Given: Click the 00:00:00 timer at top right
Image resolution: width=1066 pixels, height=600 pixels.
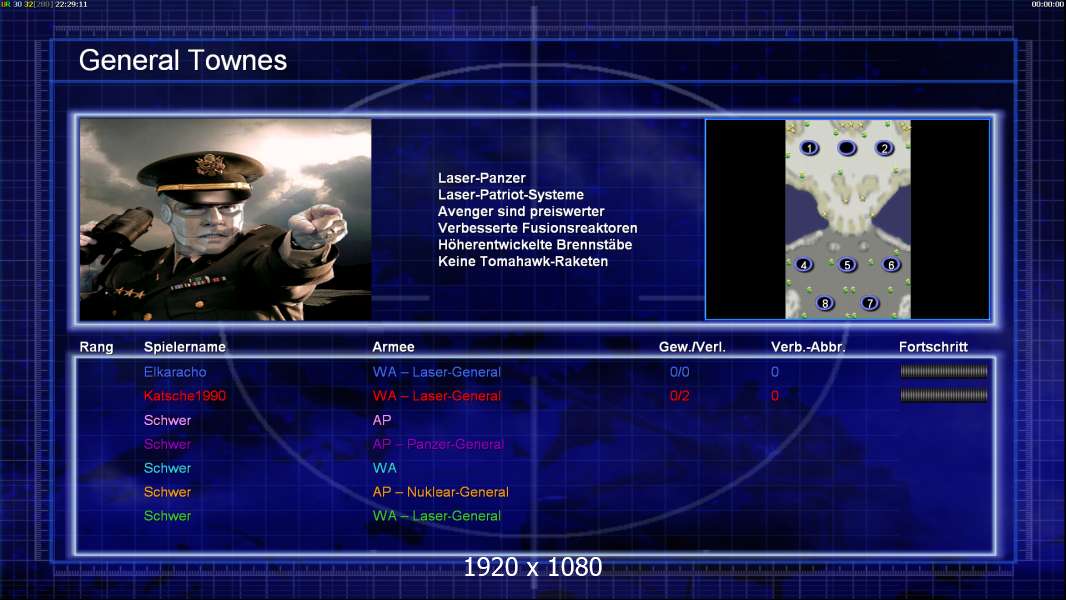Looking at the screenshot, I should coord(1048,4).
